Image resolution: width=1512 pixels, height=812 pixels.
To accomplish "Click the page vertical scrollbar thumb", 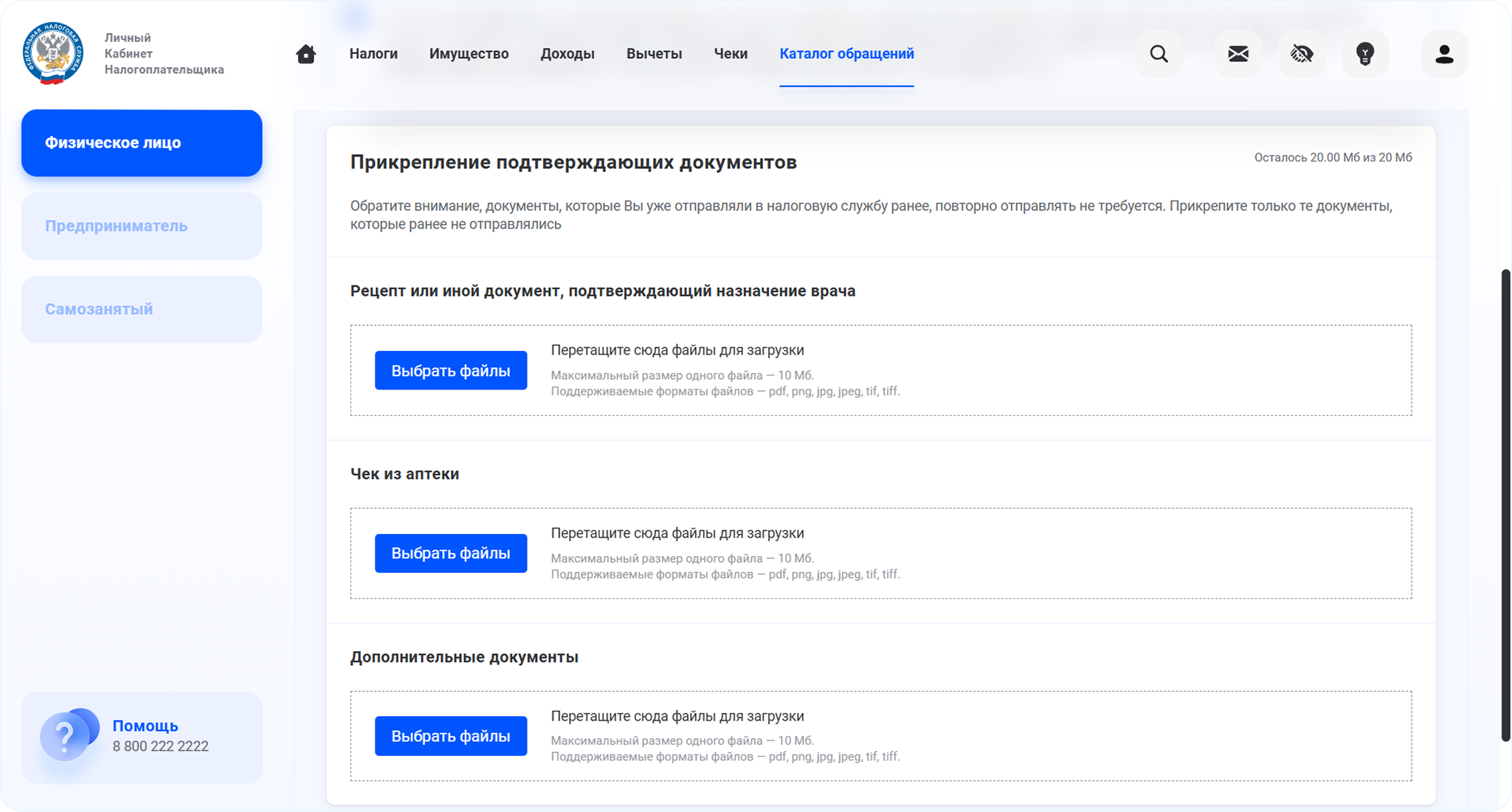I will [1505, 505].
